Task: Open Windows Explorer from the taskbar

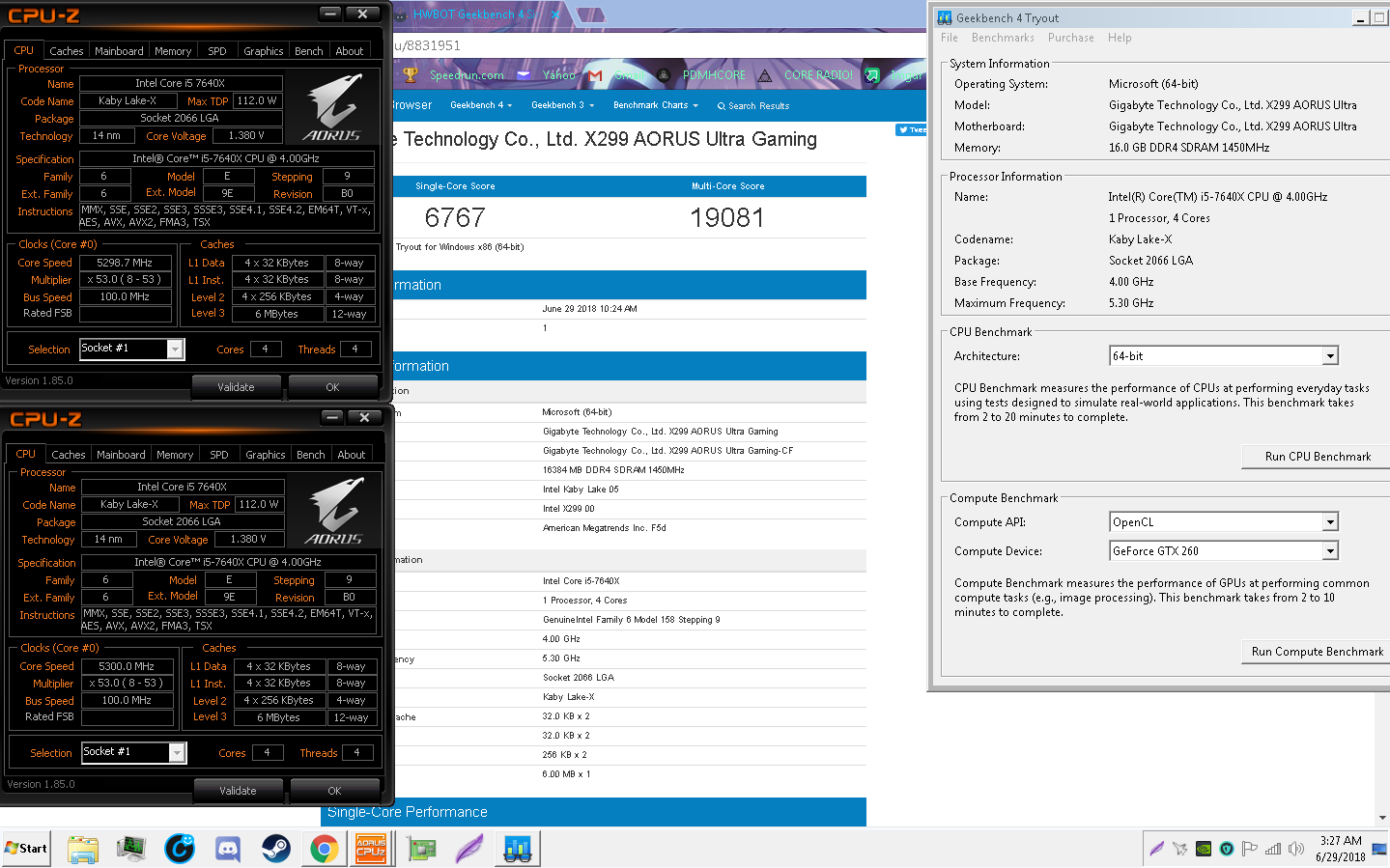Action: (x=83, y=849)
